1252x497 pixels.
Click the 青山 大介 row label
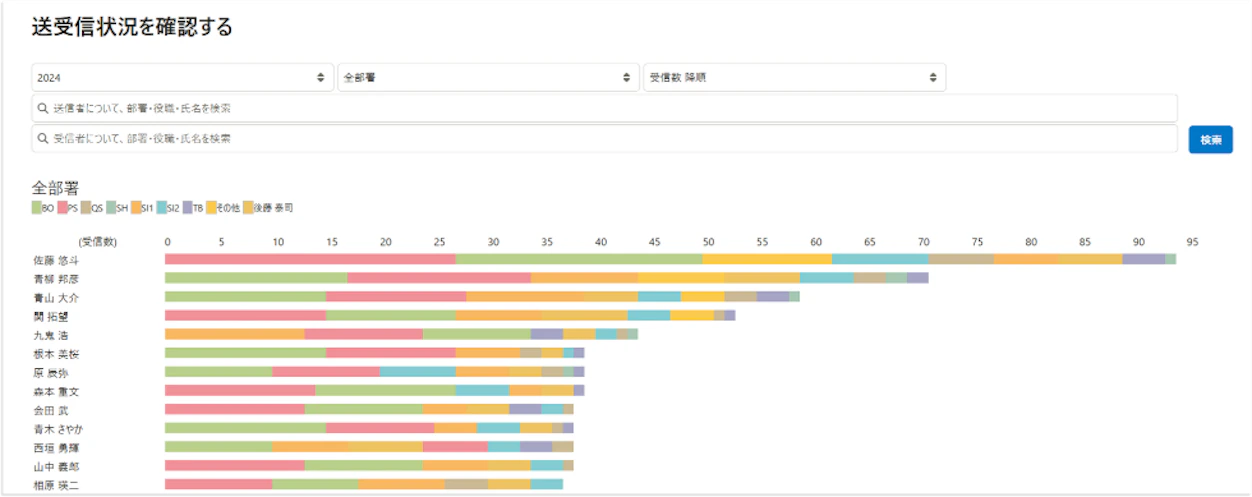click(x=55, y=297)
